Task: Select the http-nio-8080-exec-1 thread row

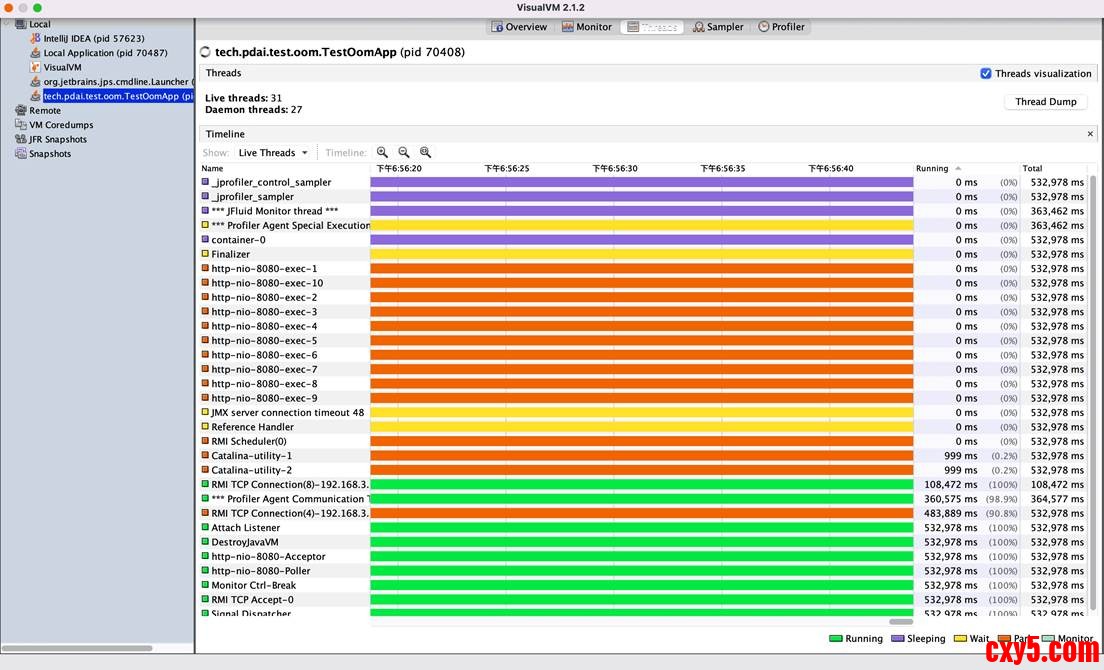Action: [x=264, y=269]
